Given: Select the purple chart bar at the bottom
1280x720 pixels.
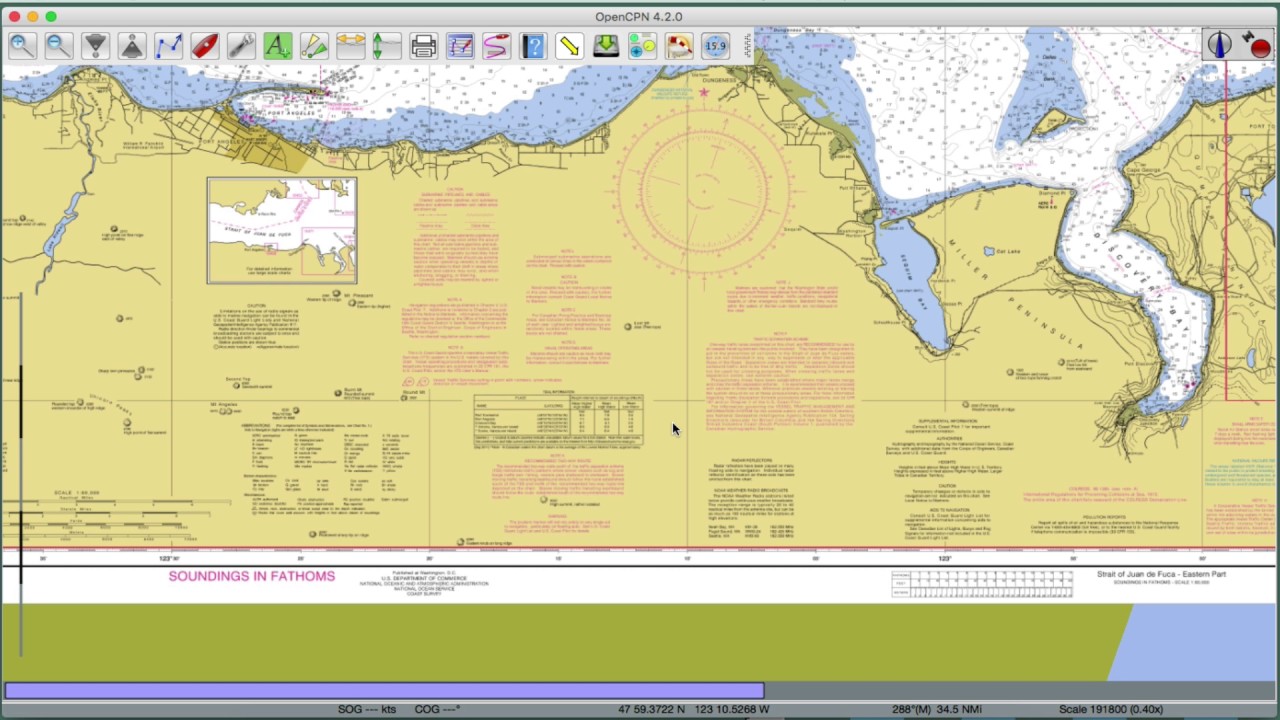Looking at the screenshot, I should (x=384, y=690).
